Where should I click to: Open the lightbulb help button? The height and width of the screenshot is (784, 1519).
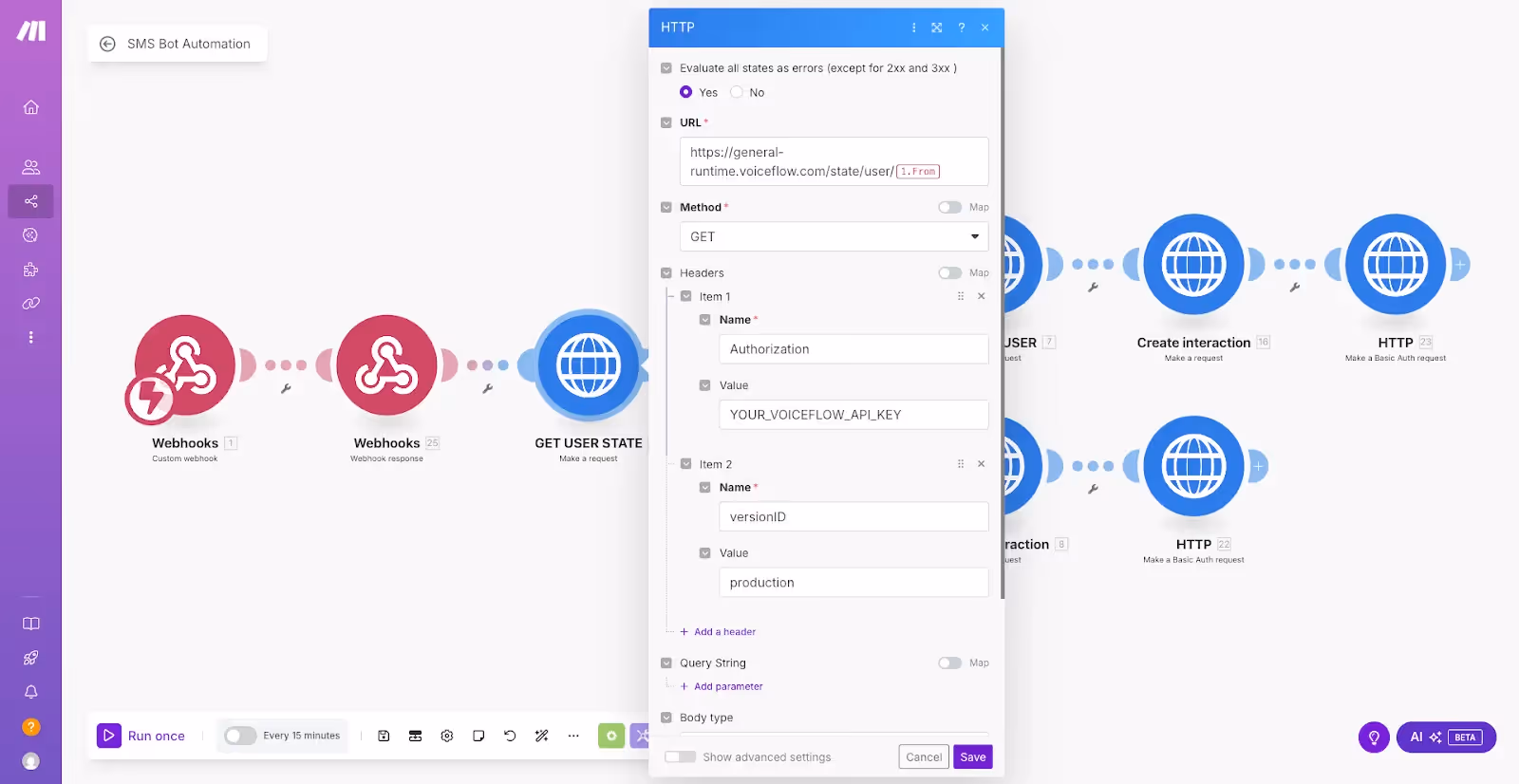1374,737
